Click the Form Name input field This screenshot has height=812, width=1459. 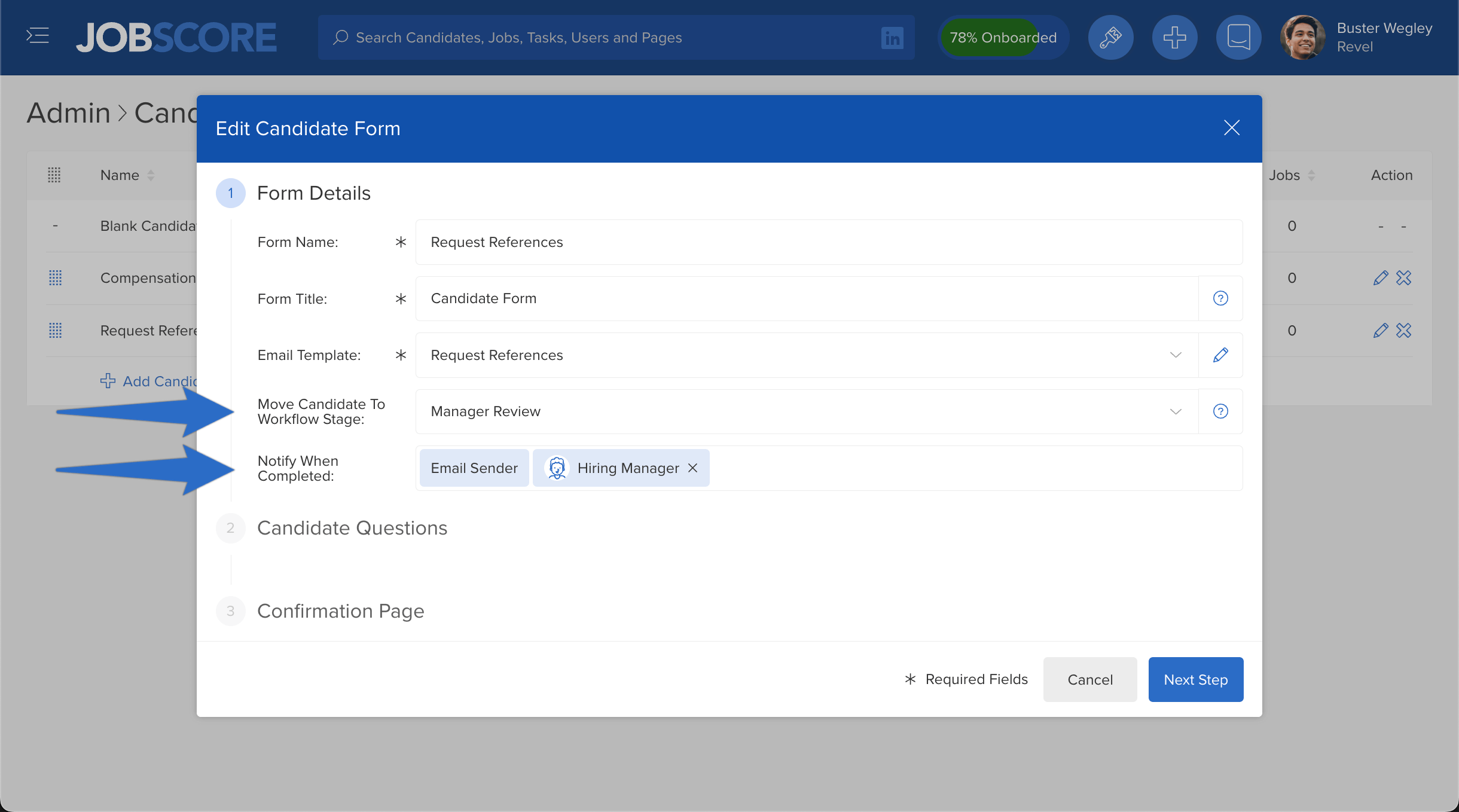tap(829, 241)
